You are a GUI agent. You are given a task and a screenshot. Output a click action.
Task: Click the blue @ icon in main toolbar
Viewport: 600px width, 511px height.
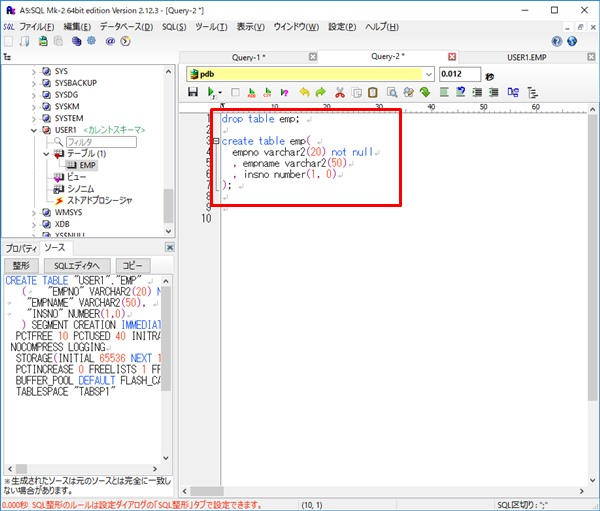(x=110, y=41)
